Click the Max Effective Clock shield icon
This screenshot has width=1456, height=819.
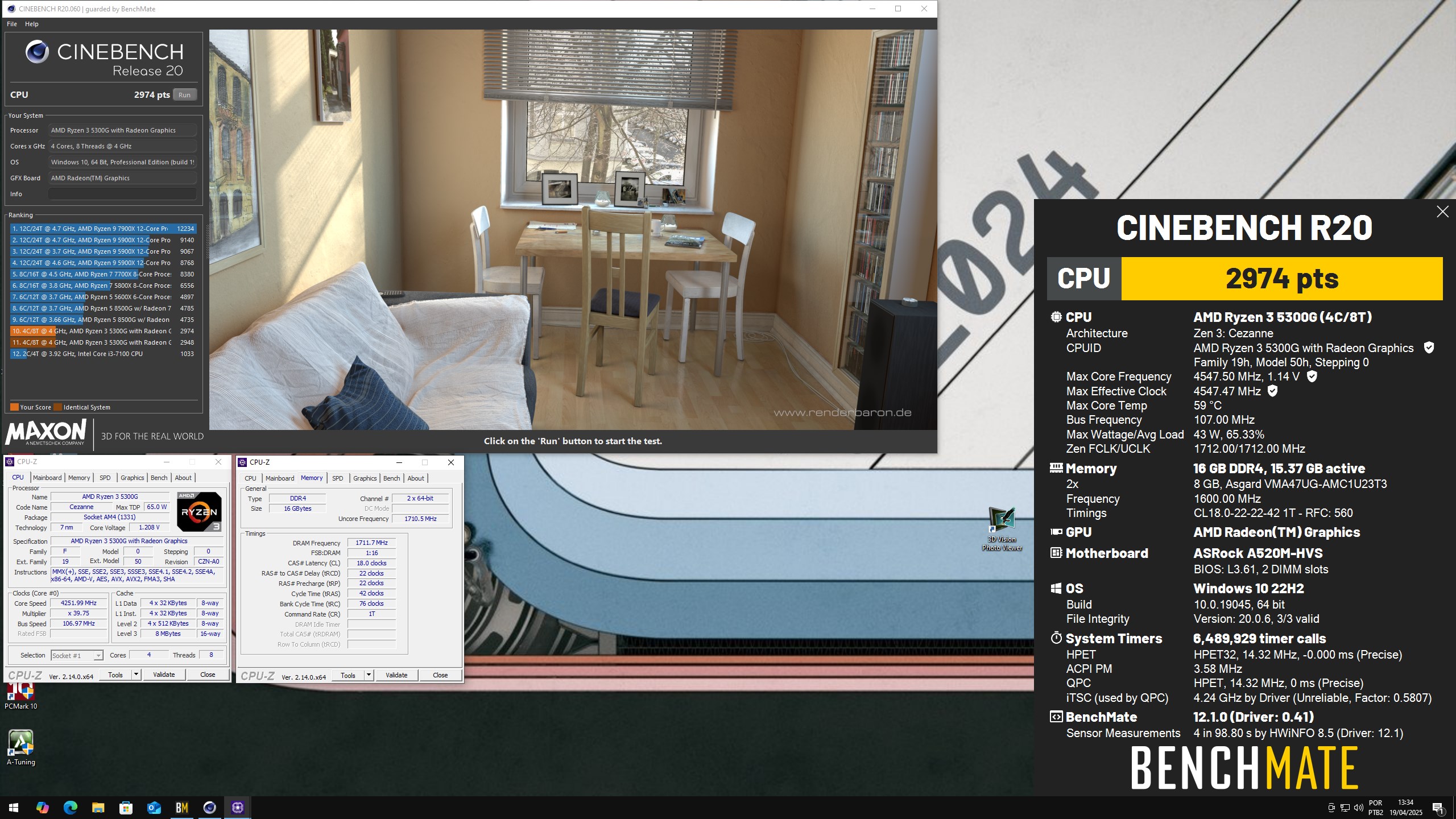point(1272,391)
